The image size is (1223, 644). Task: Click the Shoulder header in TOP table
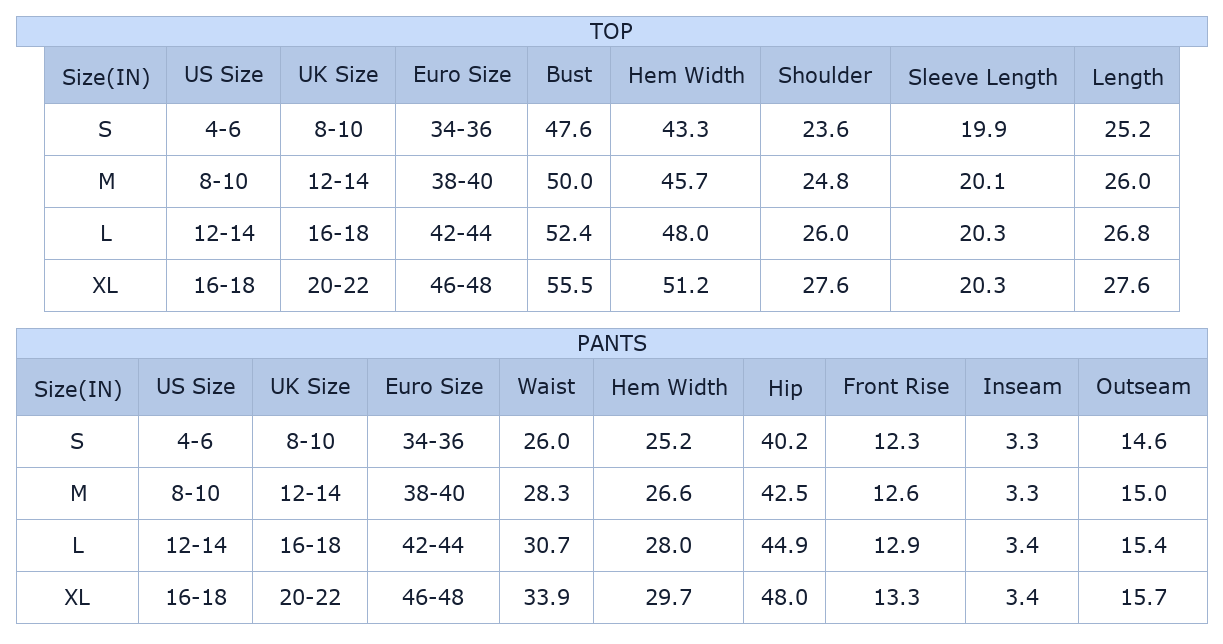[x=825, y=75]
